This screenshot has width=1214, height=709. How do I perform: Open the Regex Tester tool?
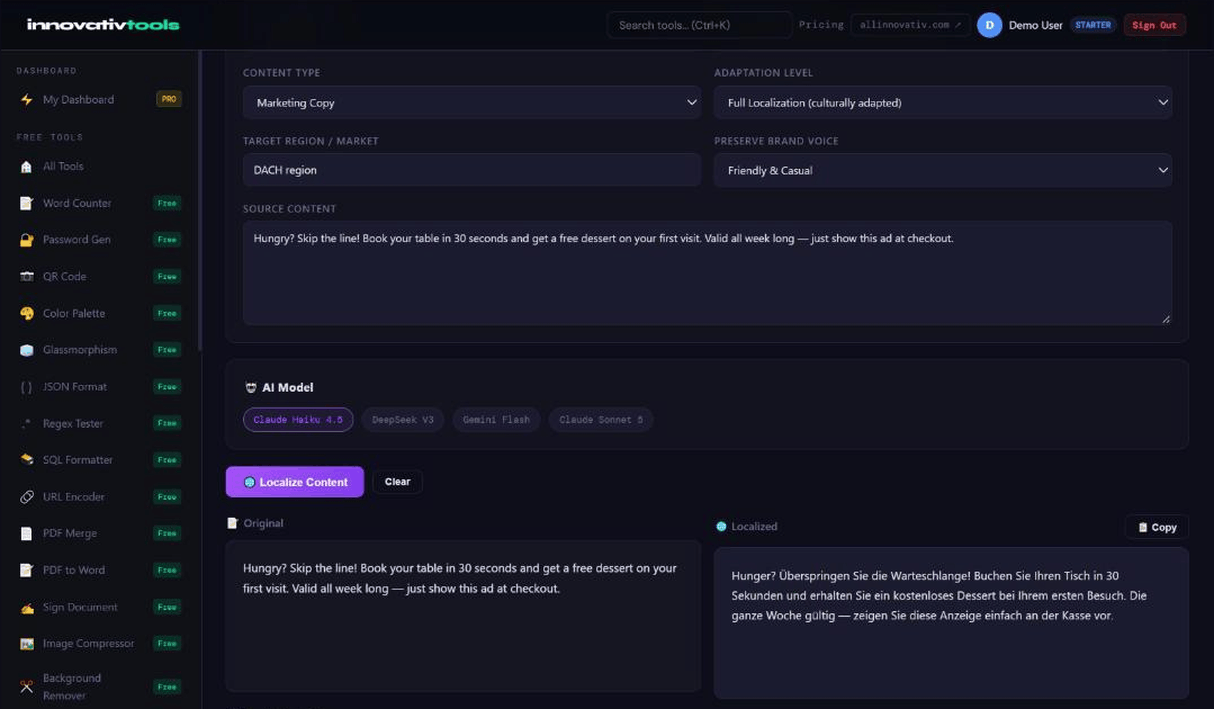point(100,424)
